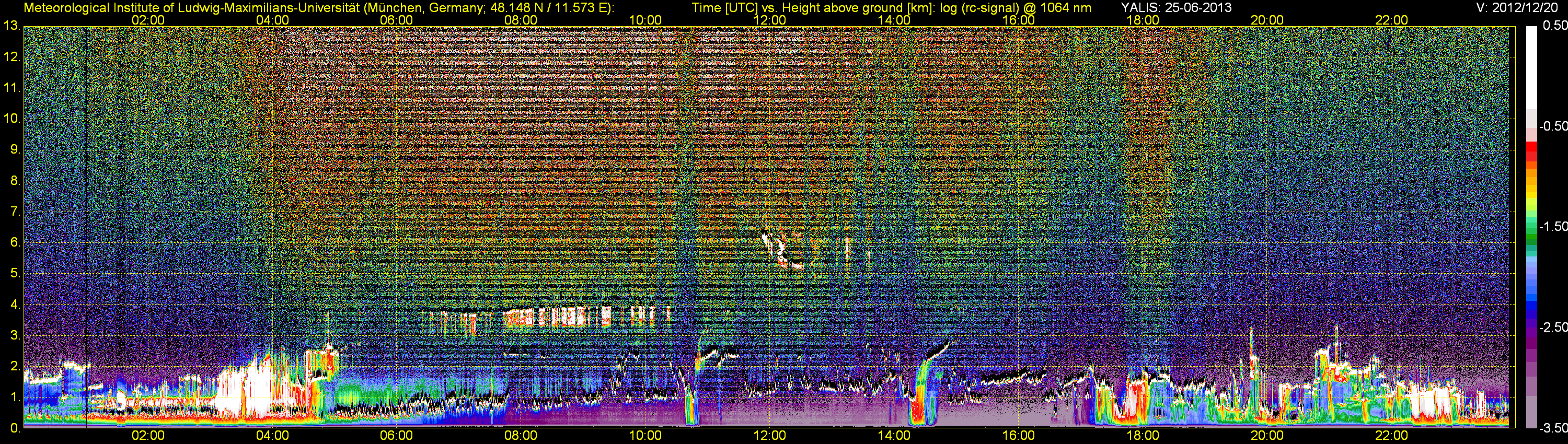
Task: Click the 06:00 label on the top time axis
Action: click(396, 20)
